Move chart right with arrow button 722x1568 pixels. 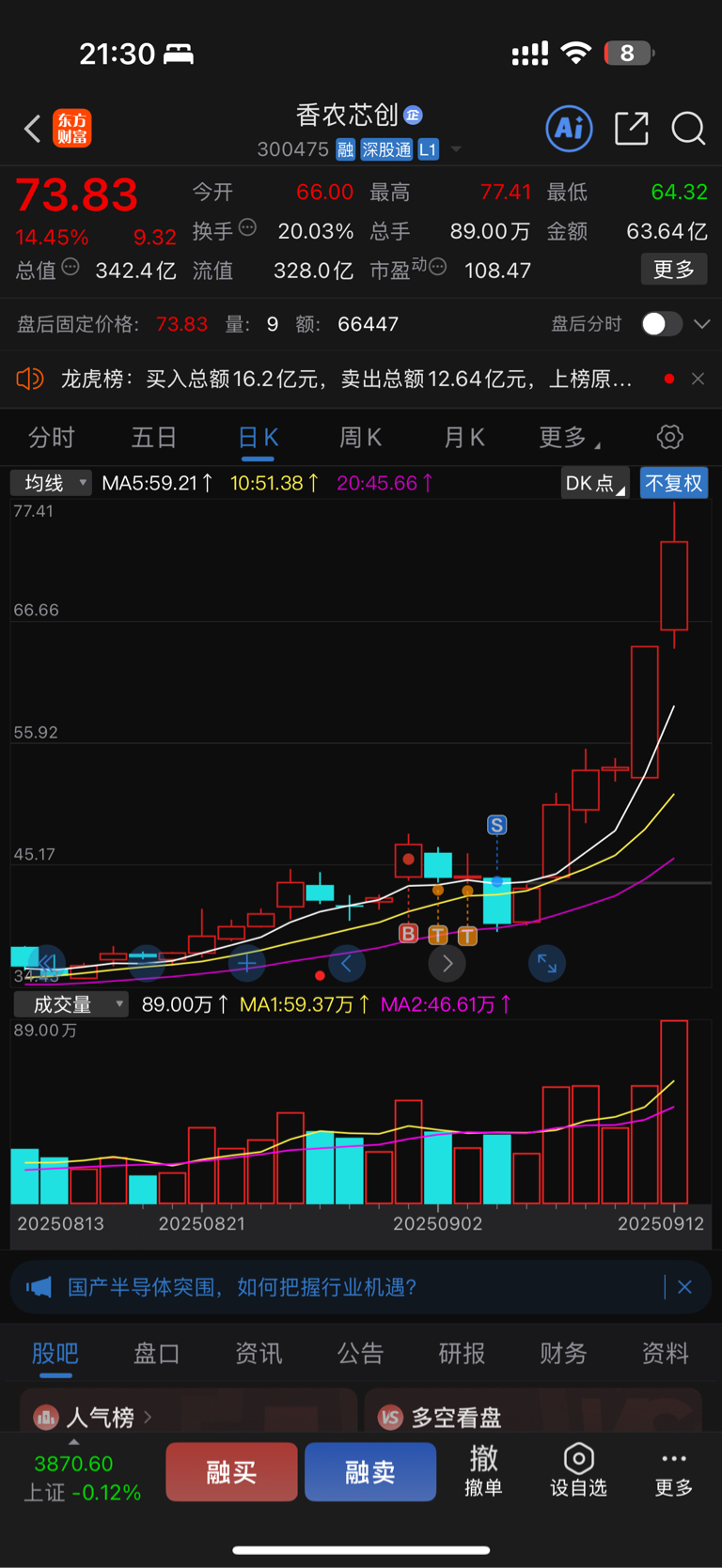pyautogui.click(x=447, y=963)
